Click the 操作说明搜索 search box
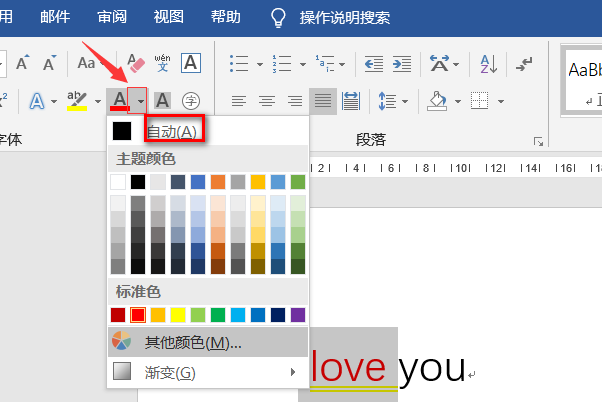 (x=345, y=18)
